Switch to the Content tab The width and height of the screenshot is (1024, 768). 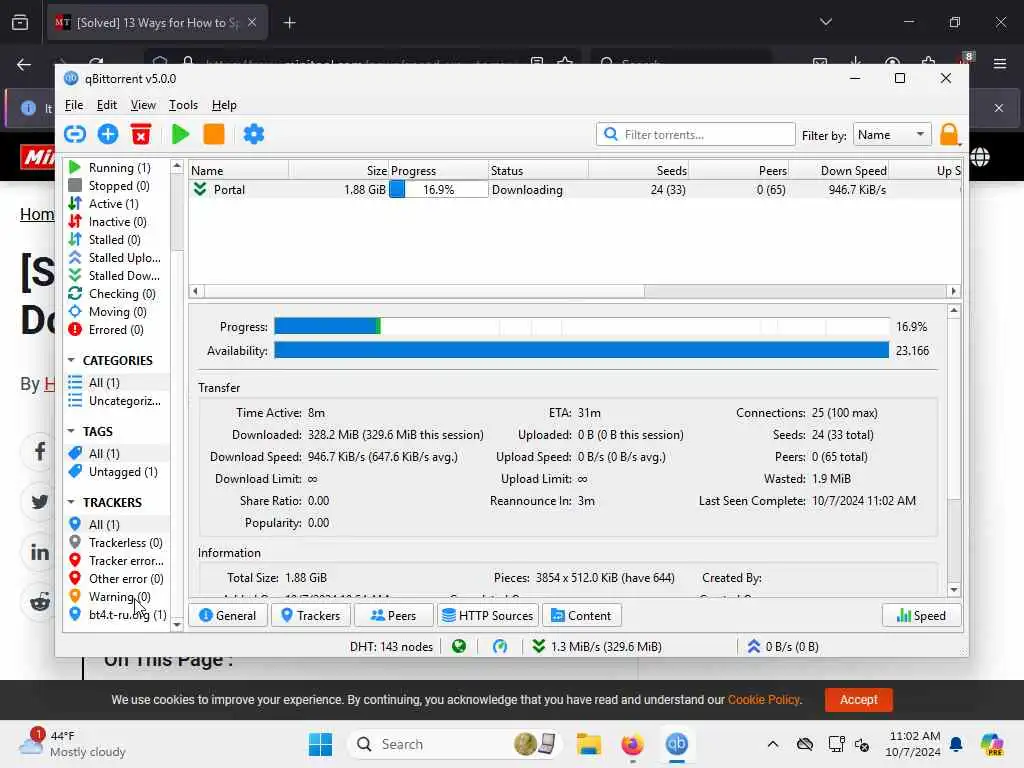coord(581,615)
